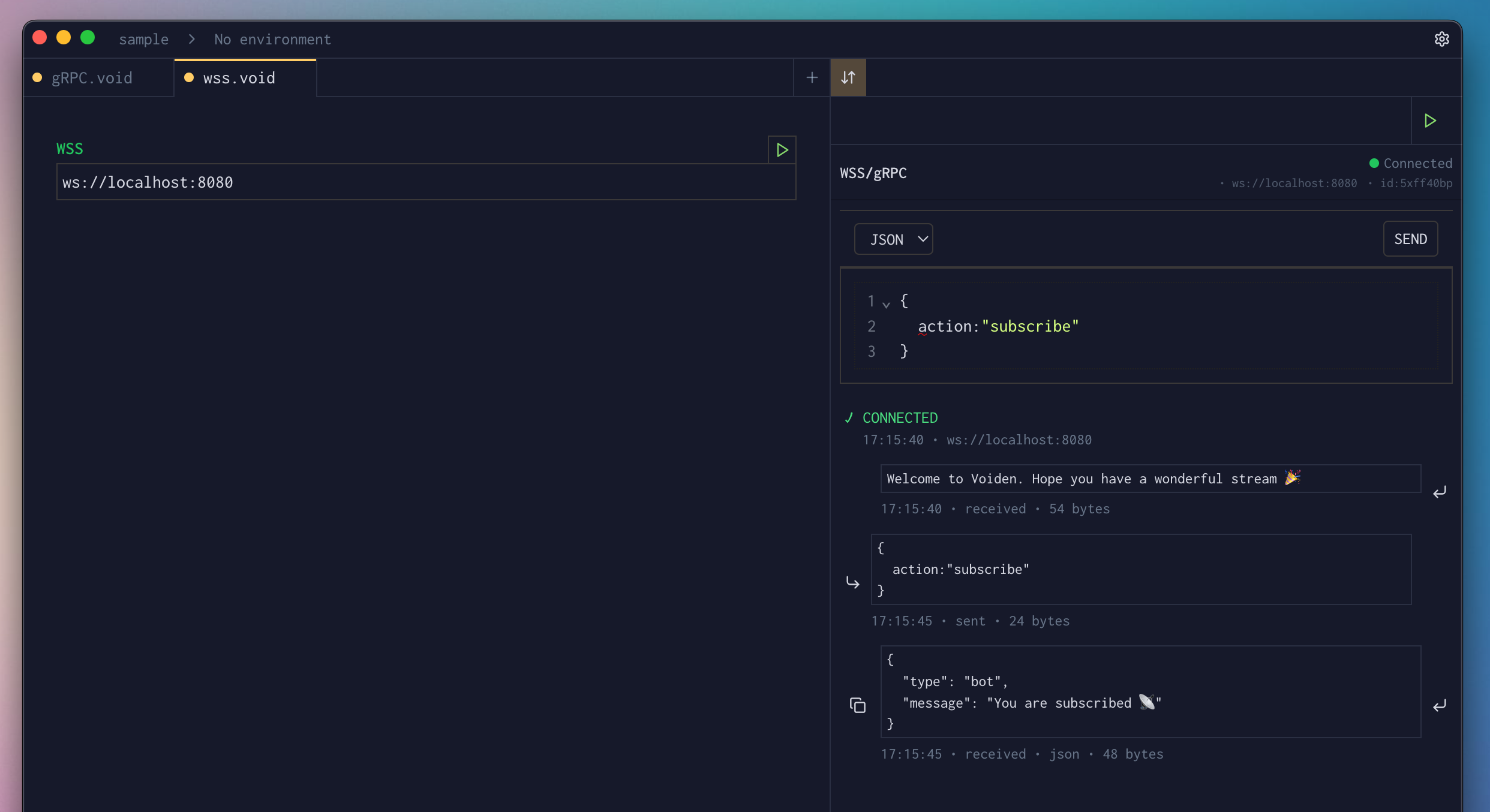
Task: Click the split-panel arrows icon beside tabs
Action: tap(848, 77)
